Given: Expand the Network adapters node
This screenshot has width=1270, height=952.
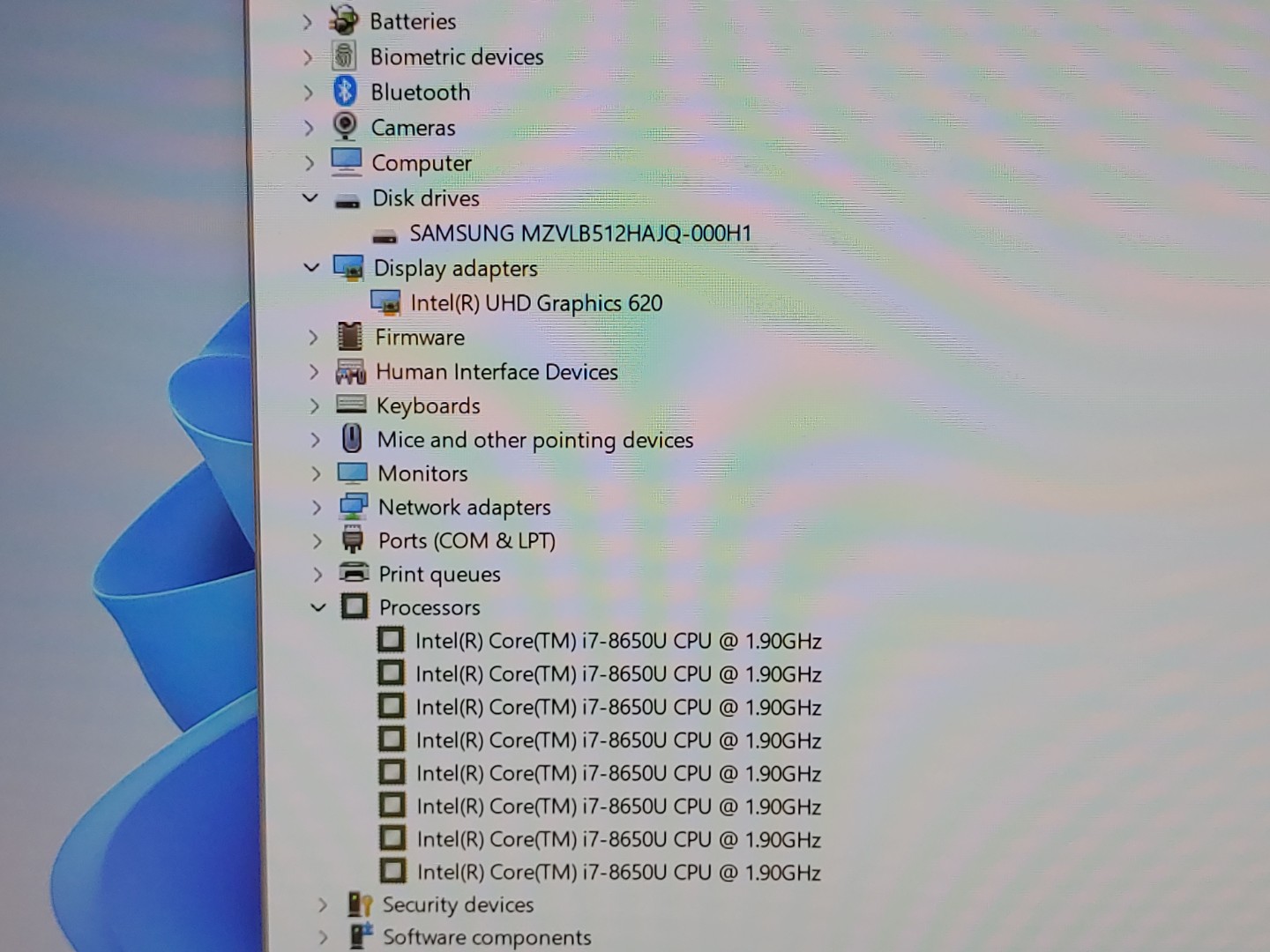Looking at the screenshot, I should (317, 507).
